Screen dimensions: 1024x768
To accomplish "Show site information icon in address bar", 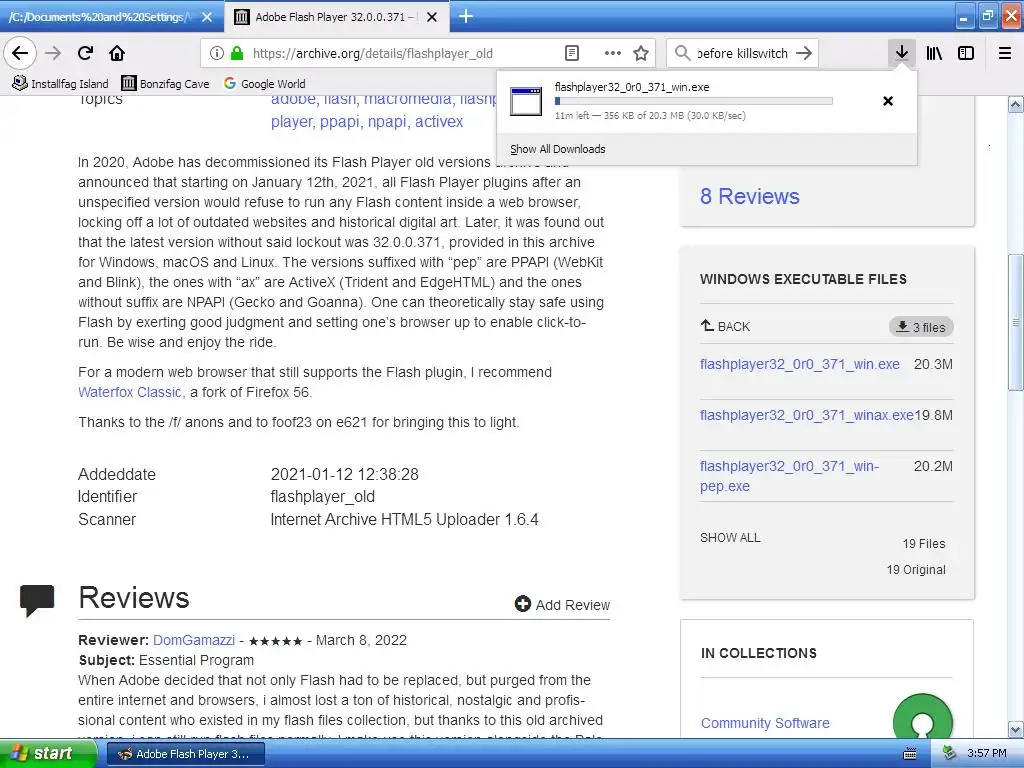I will 217,53.
